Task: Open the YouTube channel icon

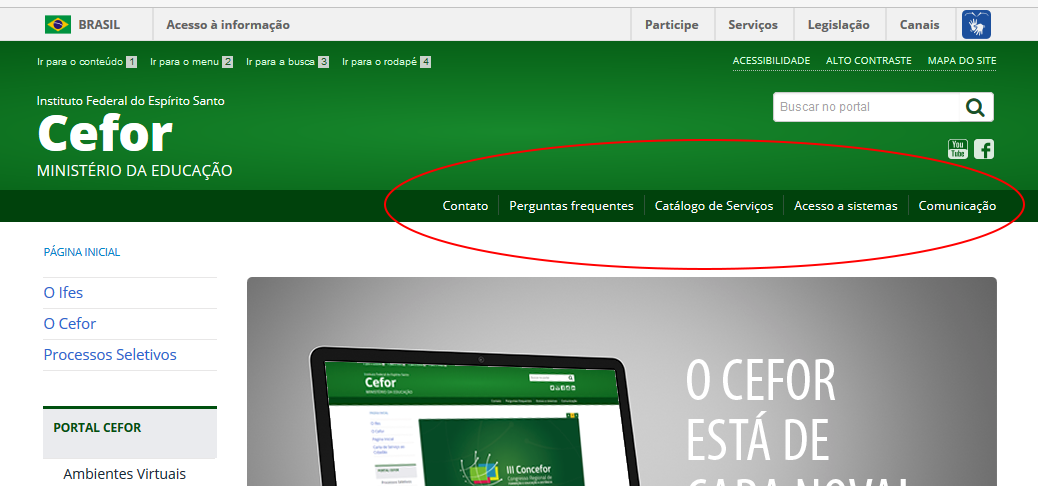Action: click(x=957, y=149)
